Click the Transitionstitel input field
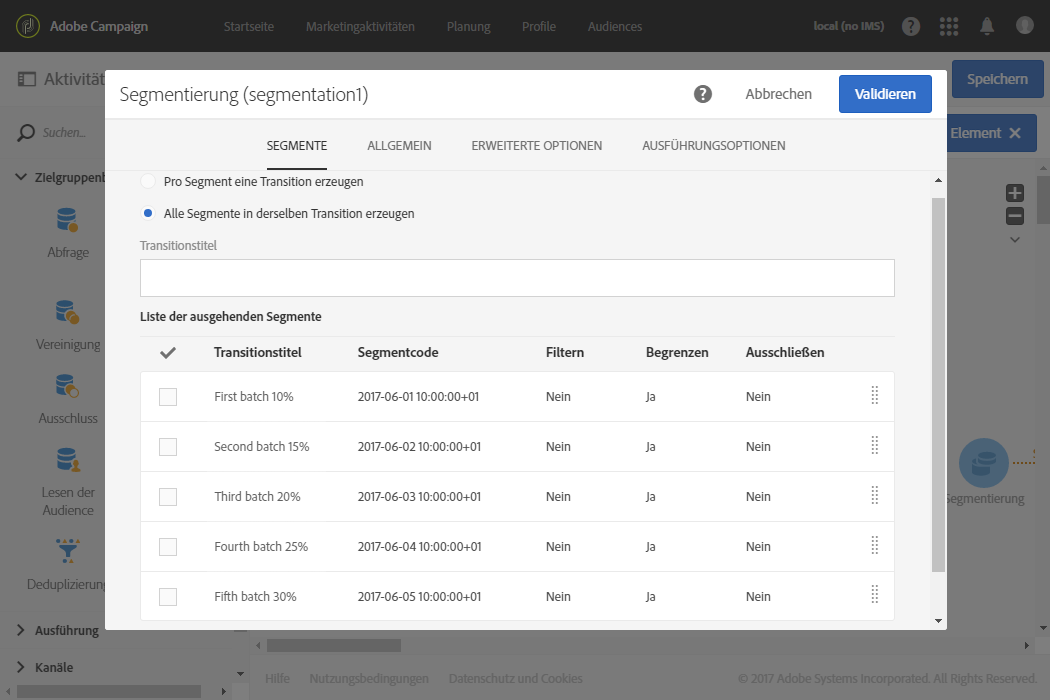The width and height of the screenshot is (1050, 700). pos(517,278)
